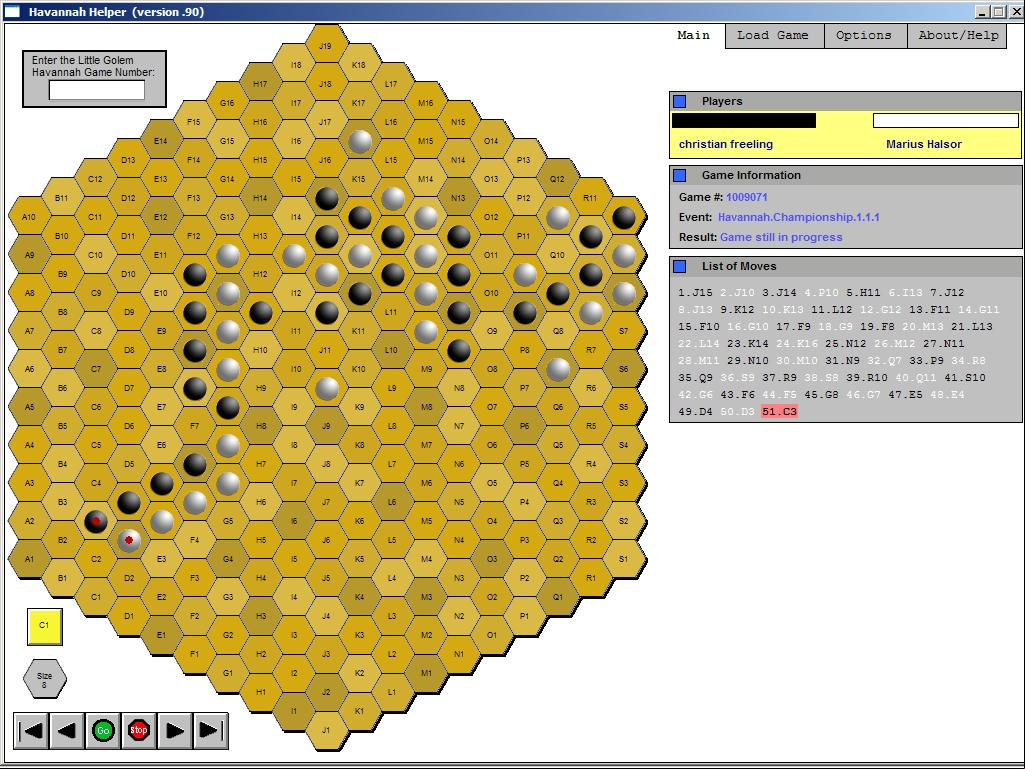Click the J9 hex cell on the board

pos(326,426)
